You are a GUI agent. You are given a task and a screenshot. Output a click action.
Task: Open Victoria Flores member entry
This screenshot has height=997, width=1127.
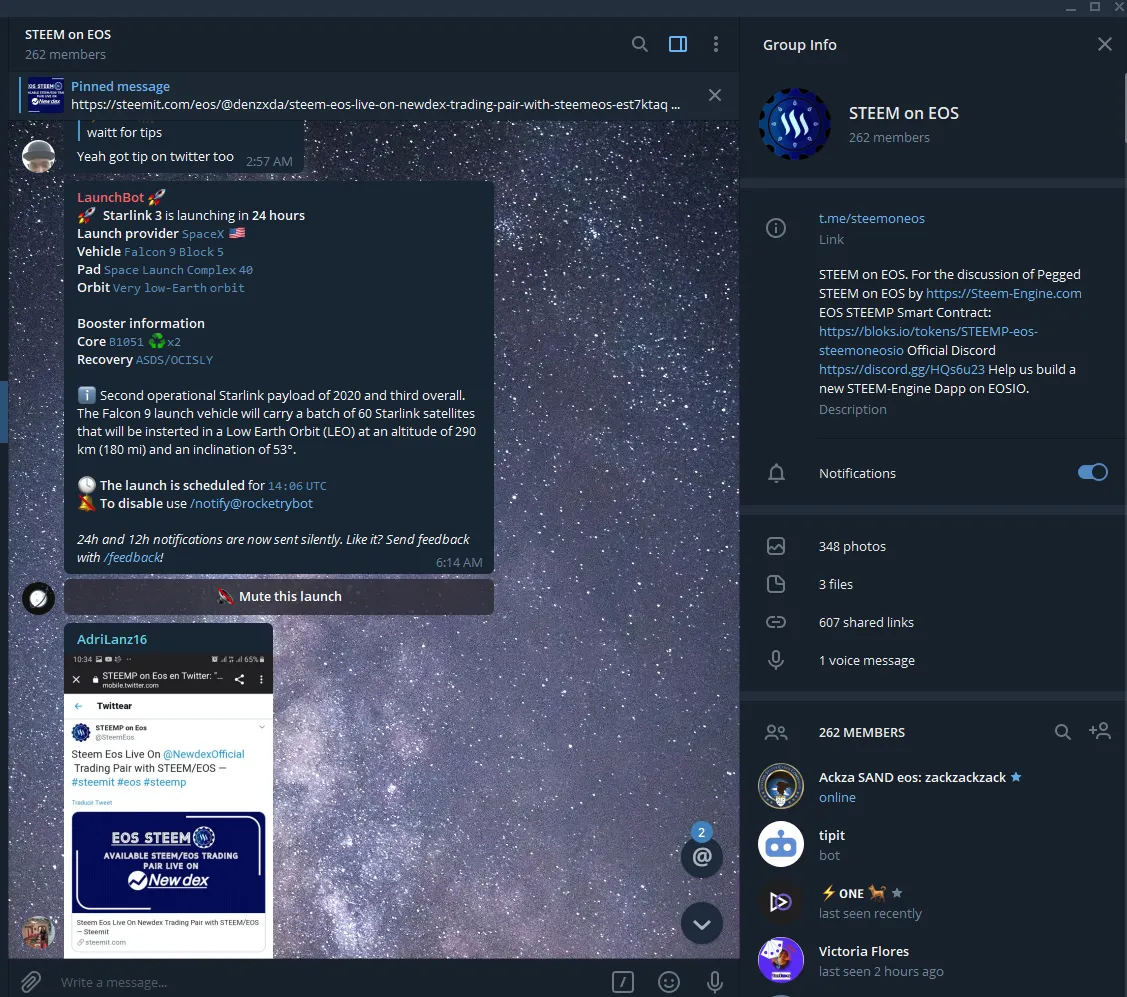pyautogui.click(x=933, y=960)
